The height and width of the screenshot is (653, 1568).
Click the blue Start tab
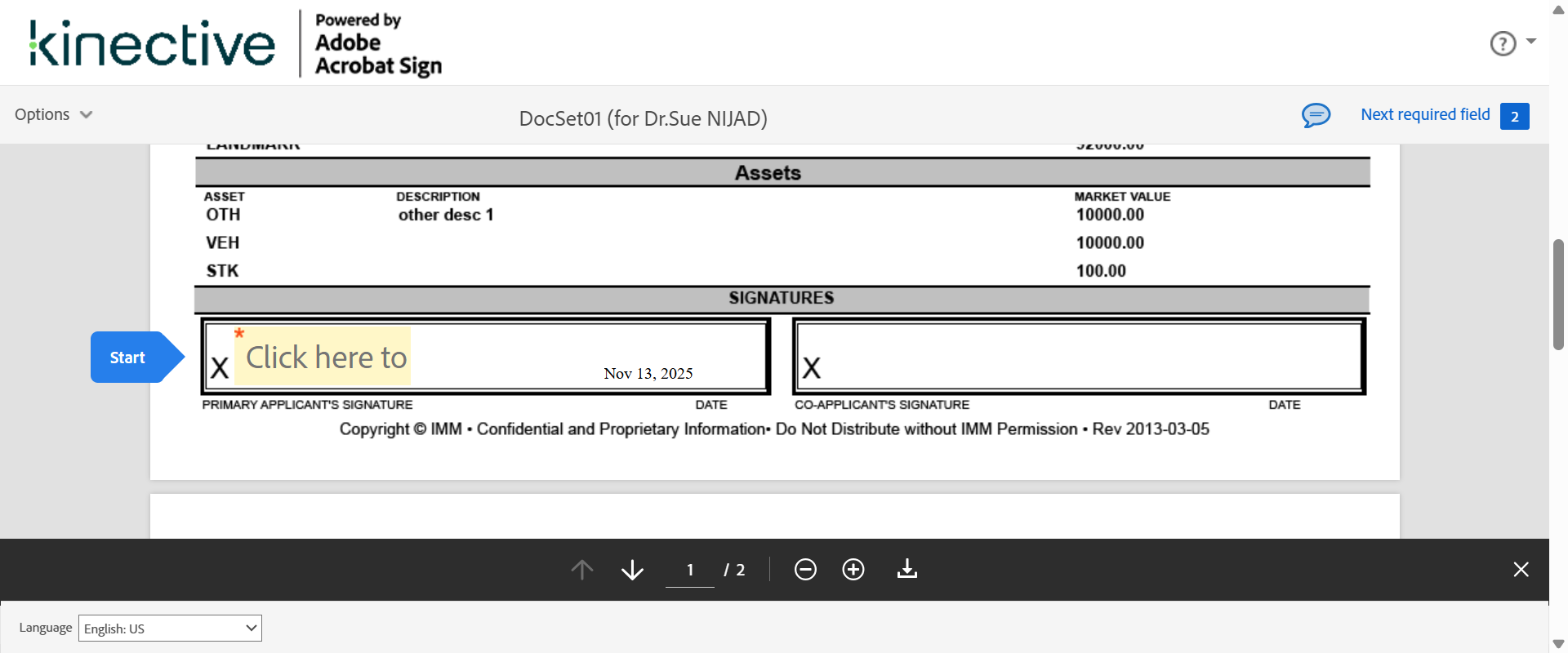pyautogui.click(x=137, y=358)
